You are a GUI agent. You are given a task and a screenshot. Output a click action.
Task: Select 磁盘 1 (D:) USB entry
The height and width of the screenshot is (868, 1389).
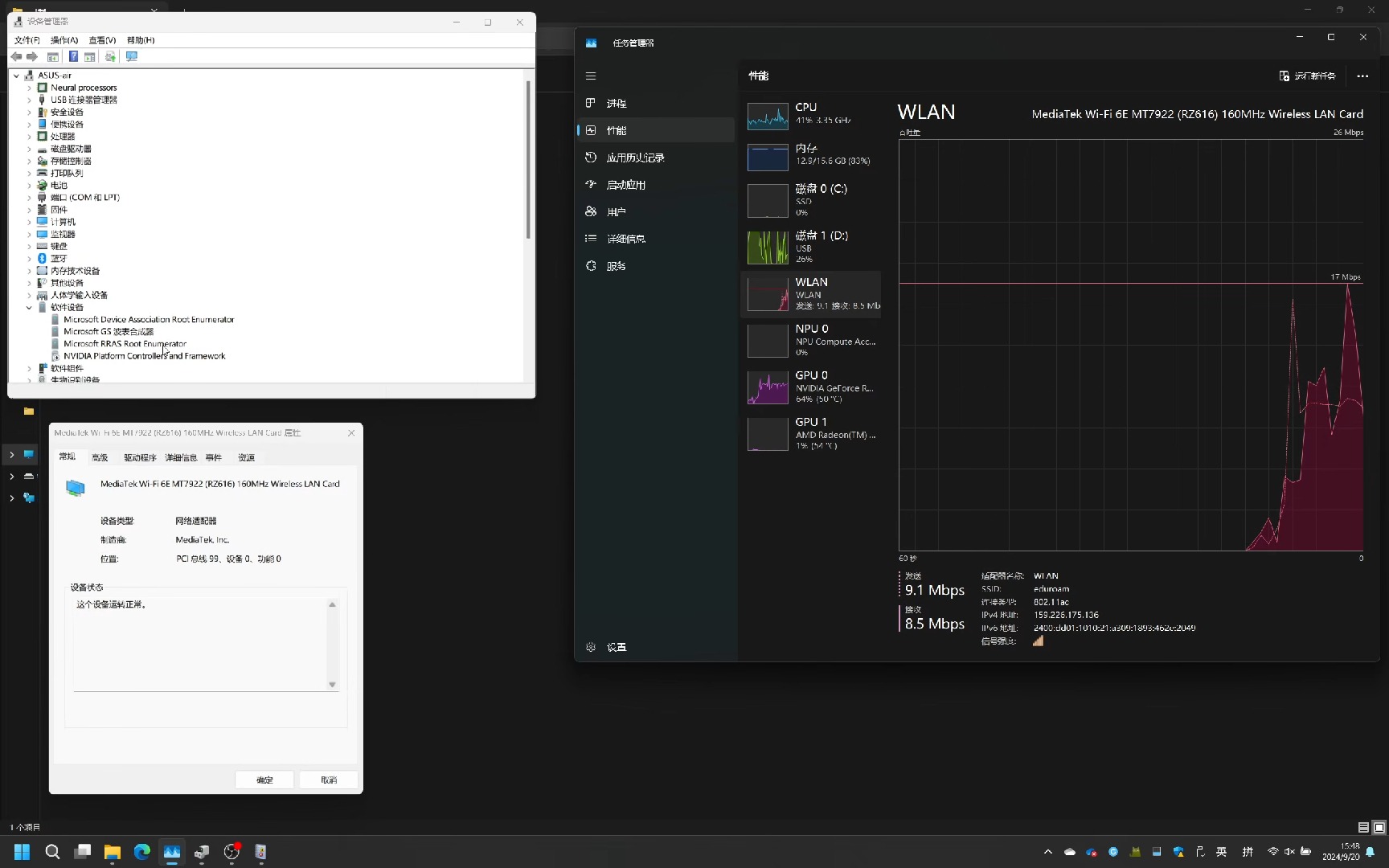click(811, 247)
